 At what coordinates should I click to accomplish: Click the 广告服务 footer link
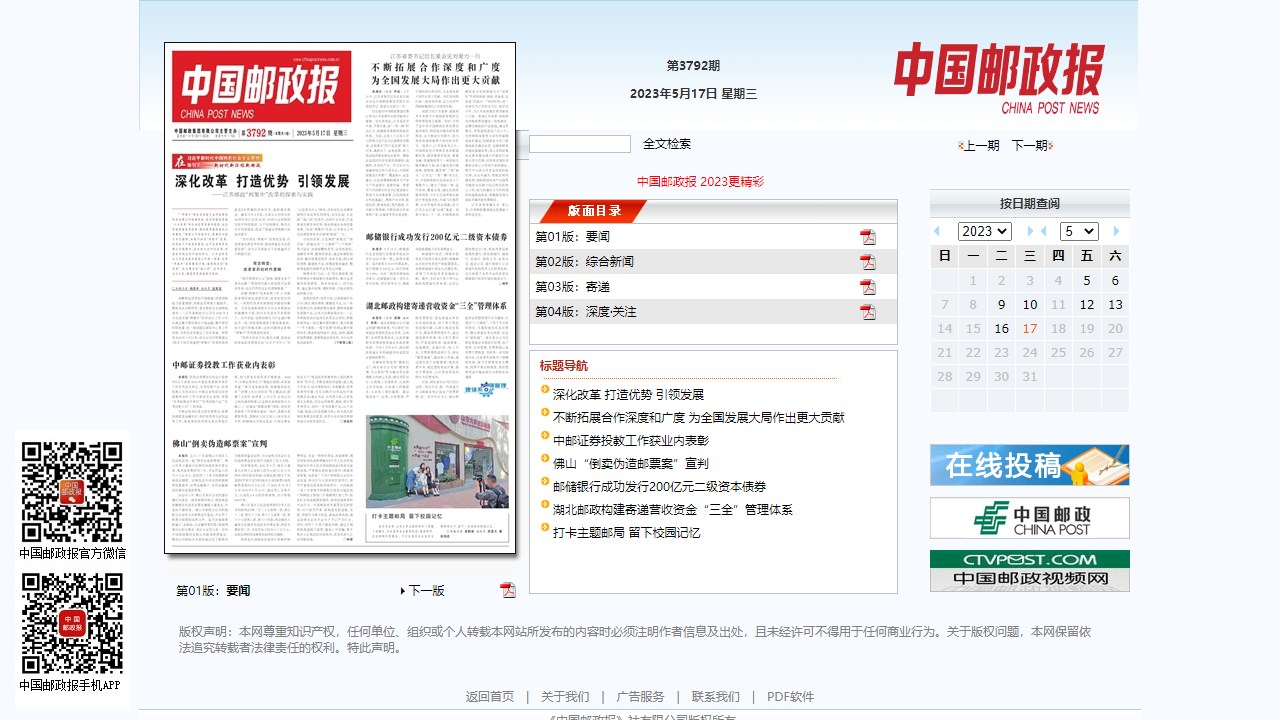coord(640,697)
